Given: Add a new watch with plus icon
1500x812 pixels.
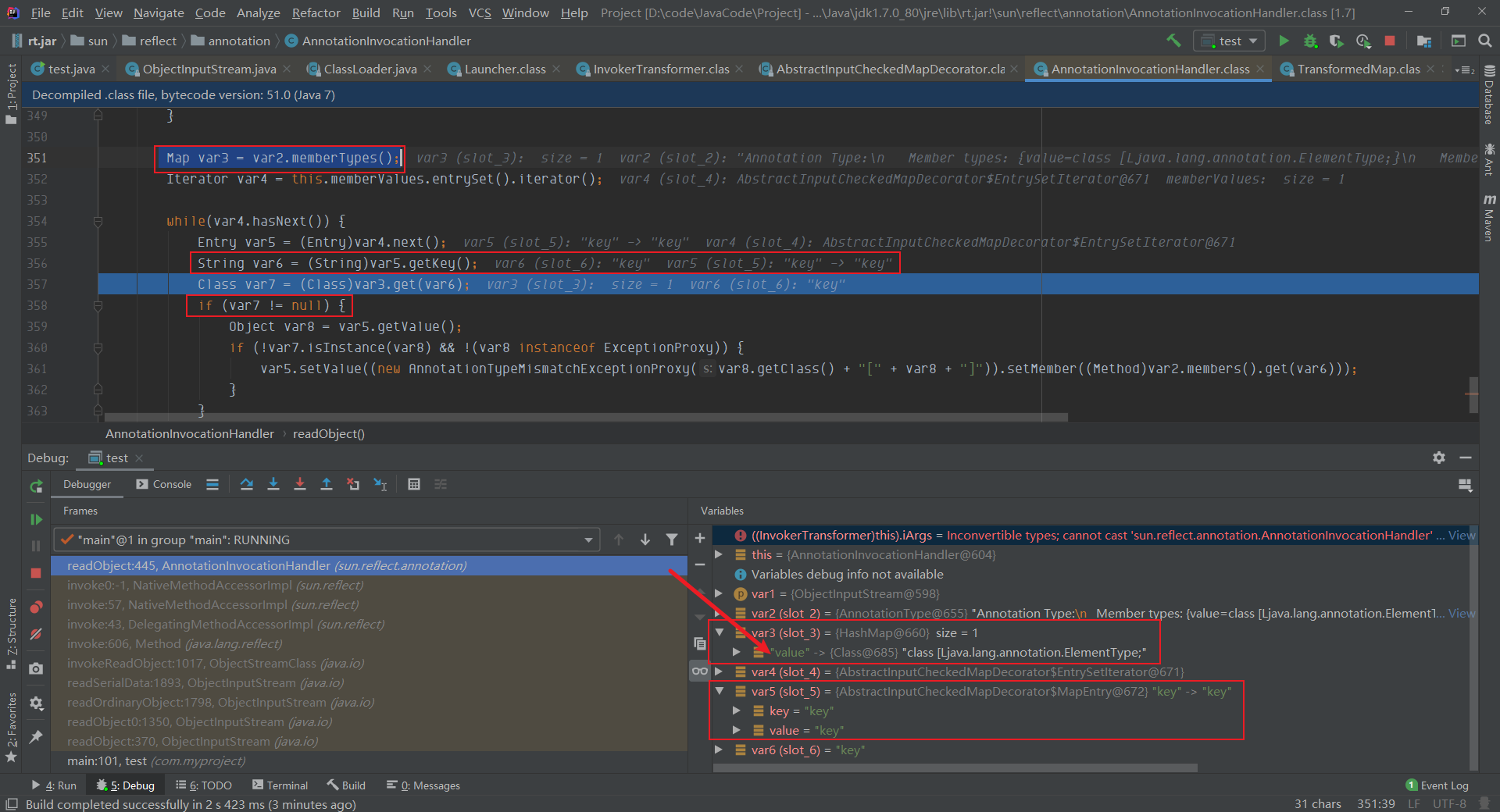Looking at the screenshot, I should (700, 538).
